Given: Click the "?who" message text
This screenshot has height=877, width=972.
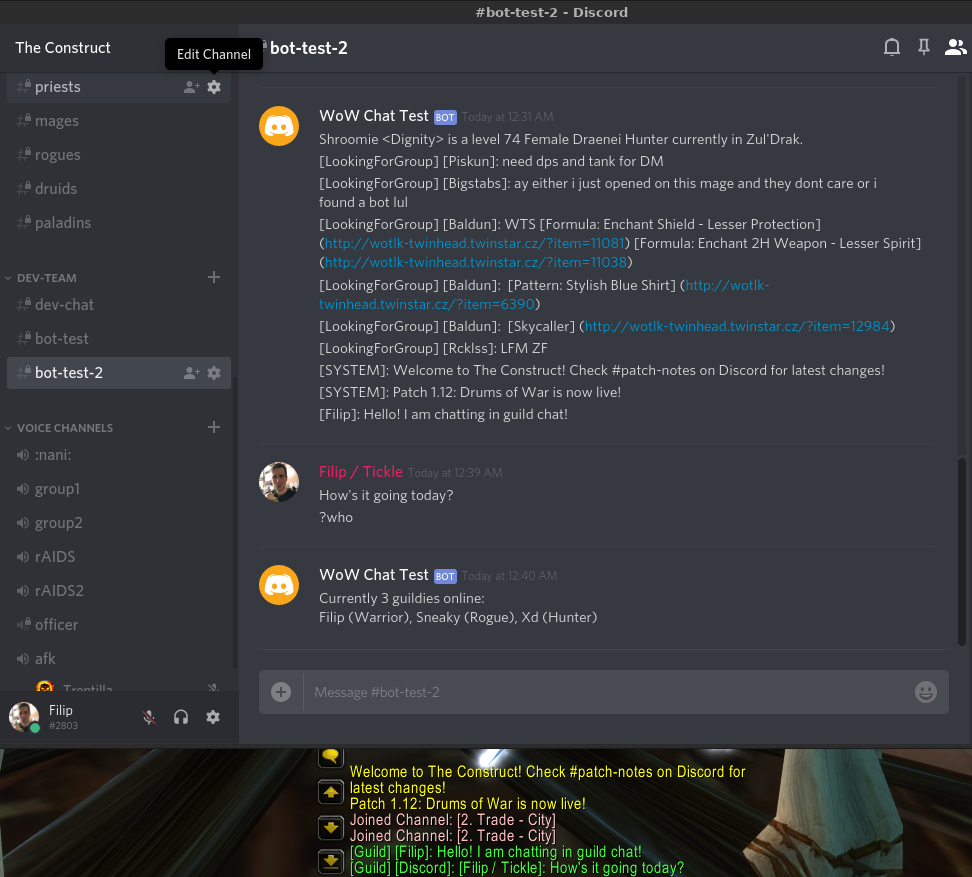Looking at the screenshot, I should pyautogui.click(x=336, y=518).
